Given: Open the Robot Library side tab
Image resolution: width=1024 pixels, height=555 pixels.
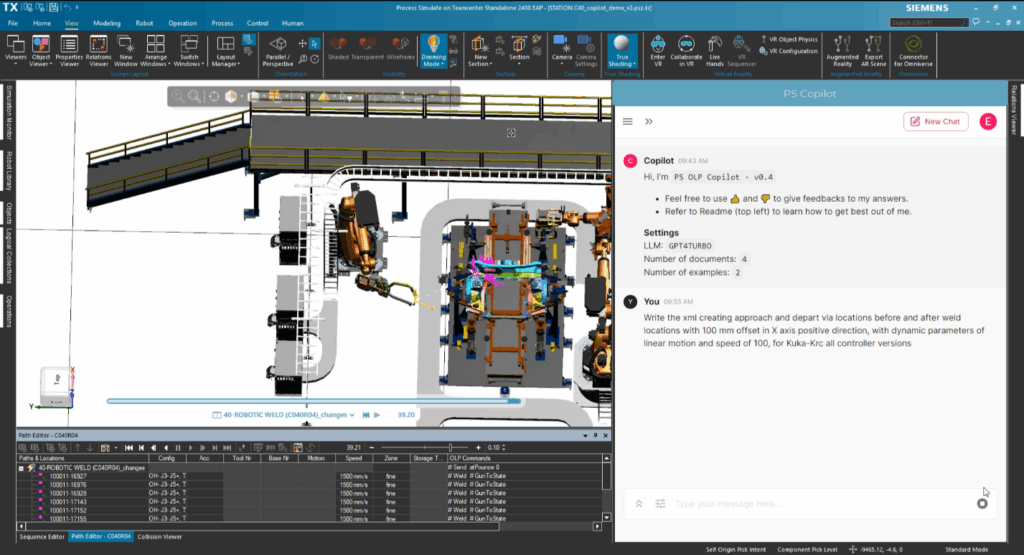Looking at the screenshot, I should (x=8, y=170).
